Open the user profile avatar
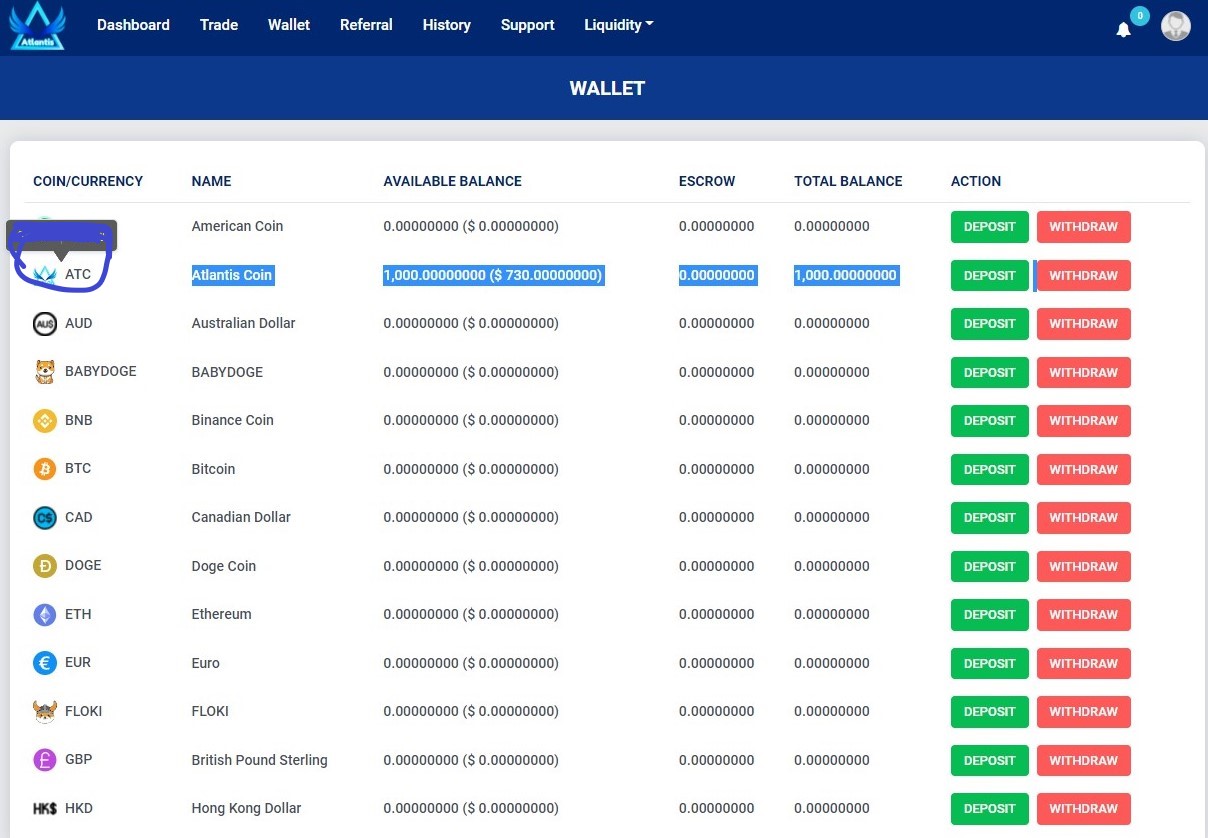 (x=1176, y=26)
